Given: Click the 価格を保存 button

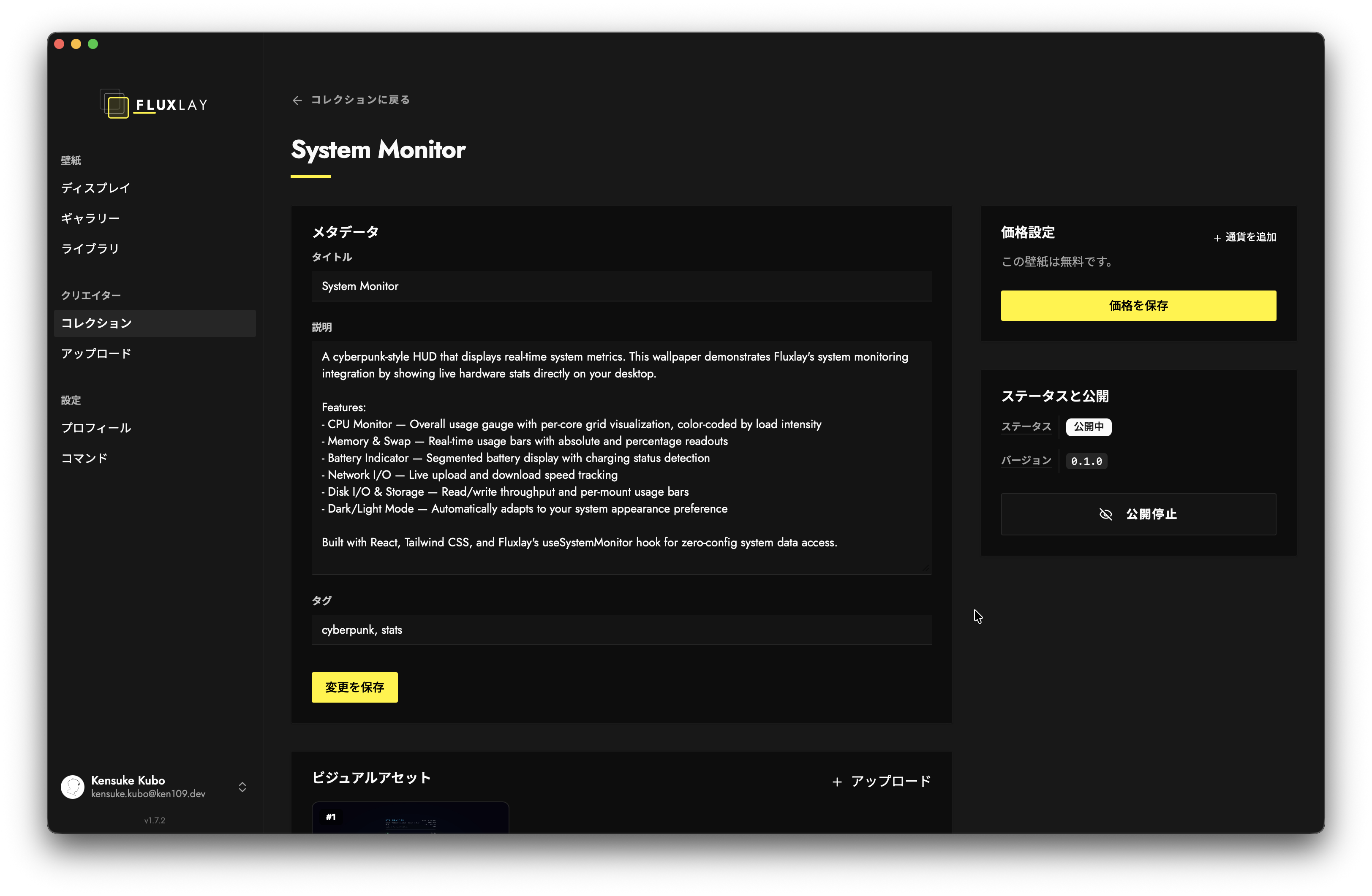Looking at the screenshot, I should (1138, 305).
